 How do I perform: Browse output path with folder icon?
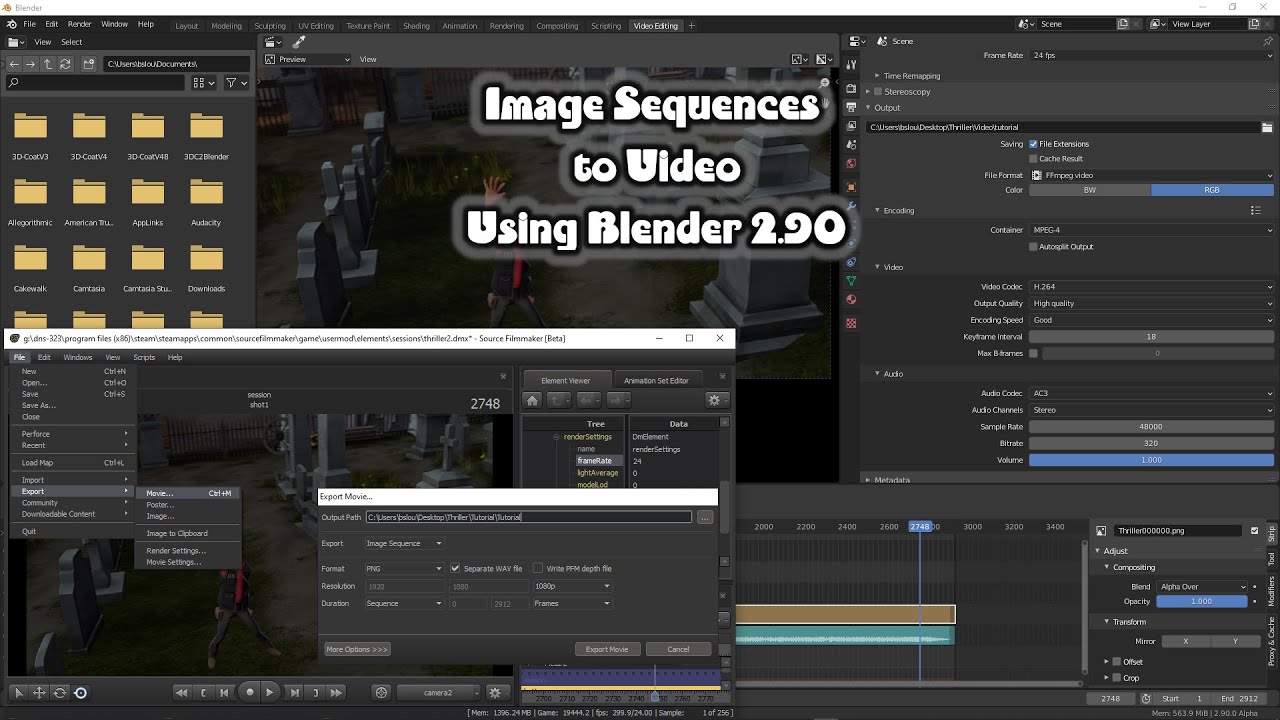click(1267, 127)
